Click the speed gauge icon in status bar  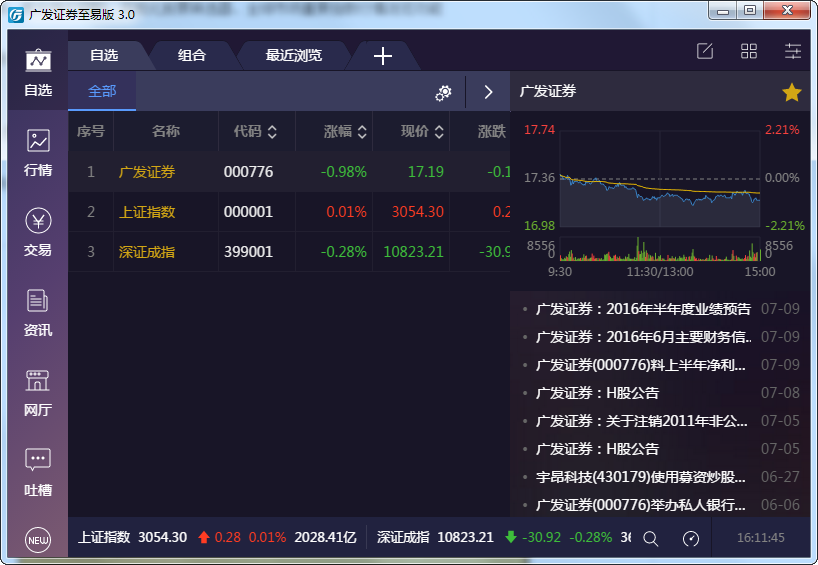tap(691, 538)
